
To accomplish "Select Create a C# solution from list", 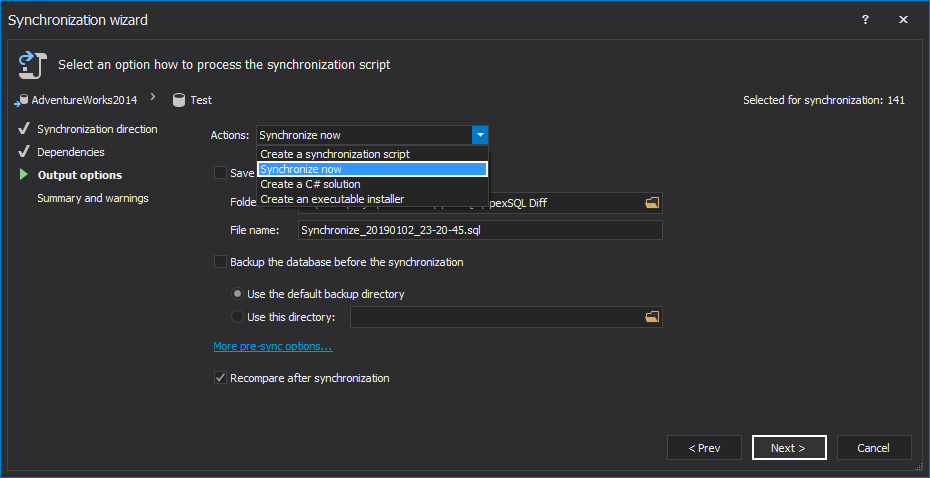I will [x=310, y=184].
